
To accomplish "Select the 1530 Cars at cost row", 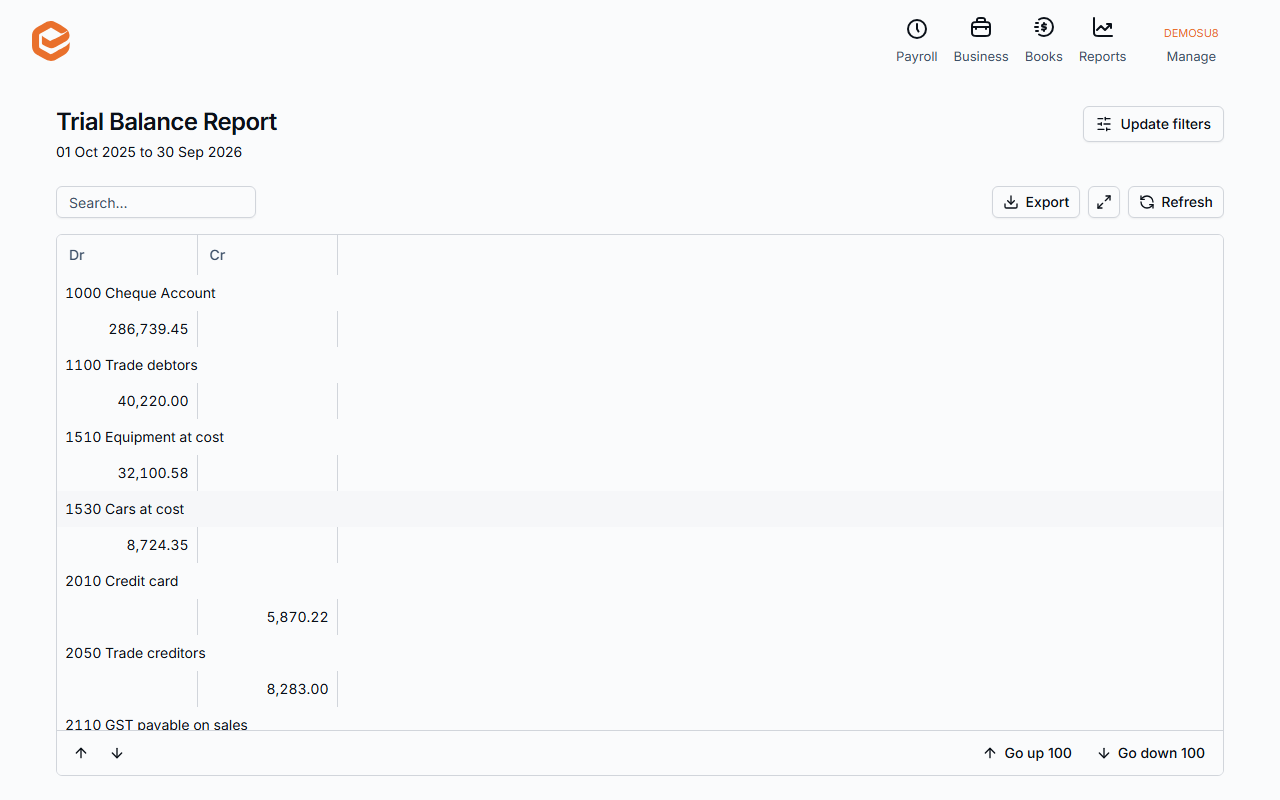I will [640, 509].
